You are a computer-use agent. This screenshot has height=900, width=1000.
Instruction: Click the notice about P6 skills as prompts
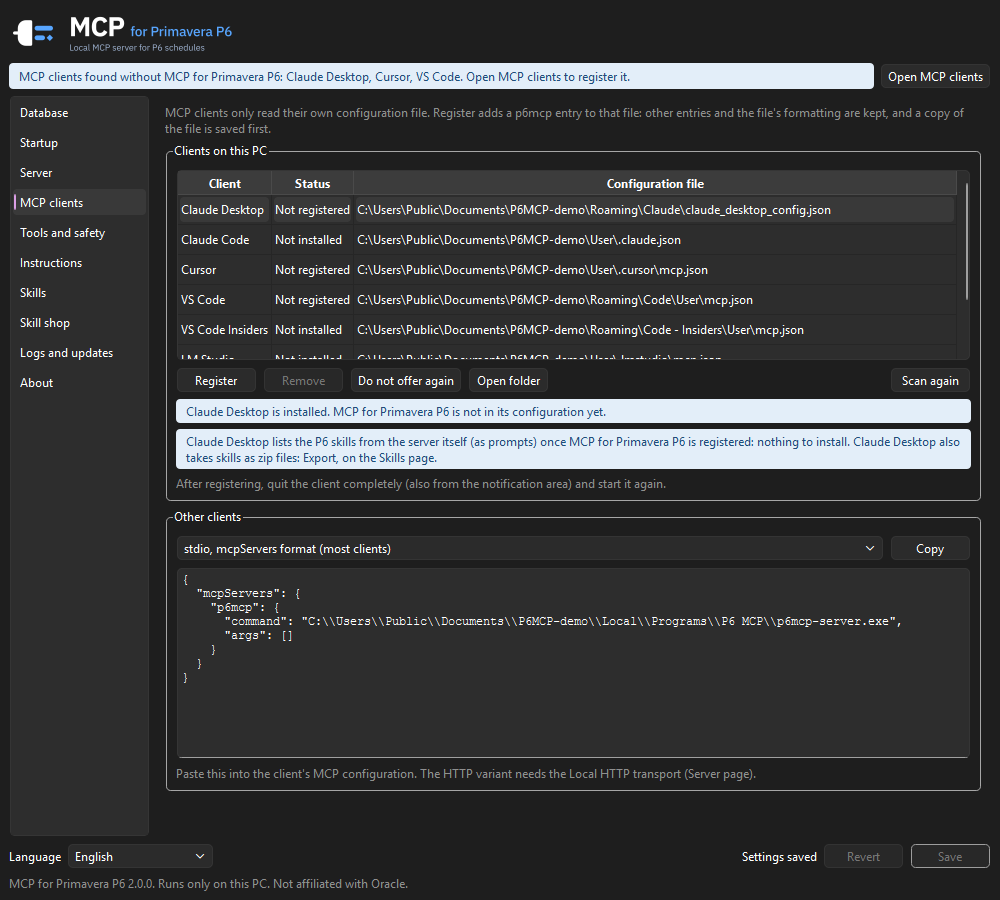573,449
